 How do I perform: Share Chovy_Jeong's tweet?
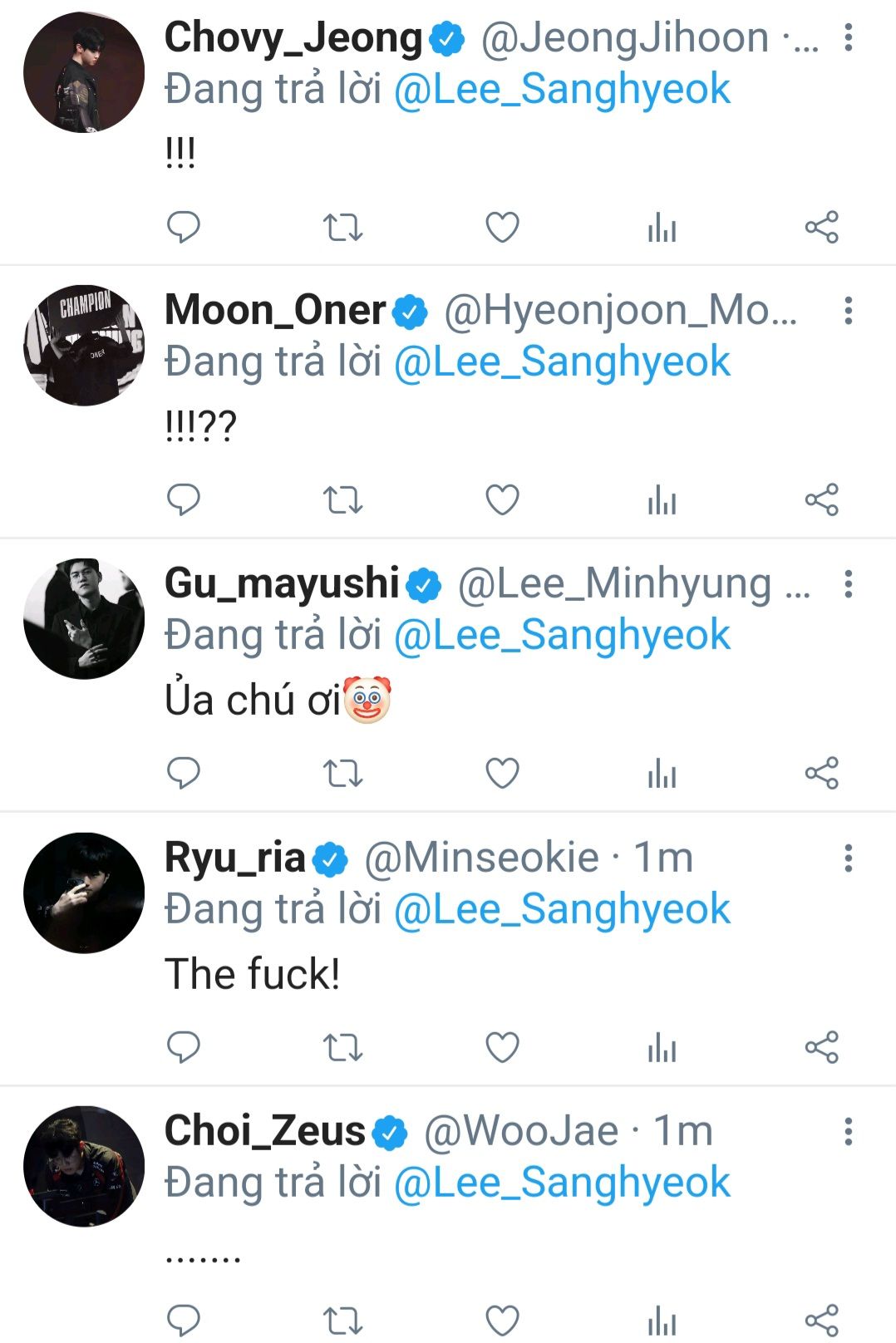coord(821,226)
